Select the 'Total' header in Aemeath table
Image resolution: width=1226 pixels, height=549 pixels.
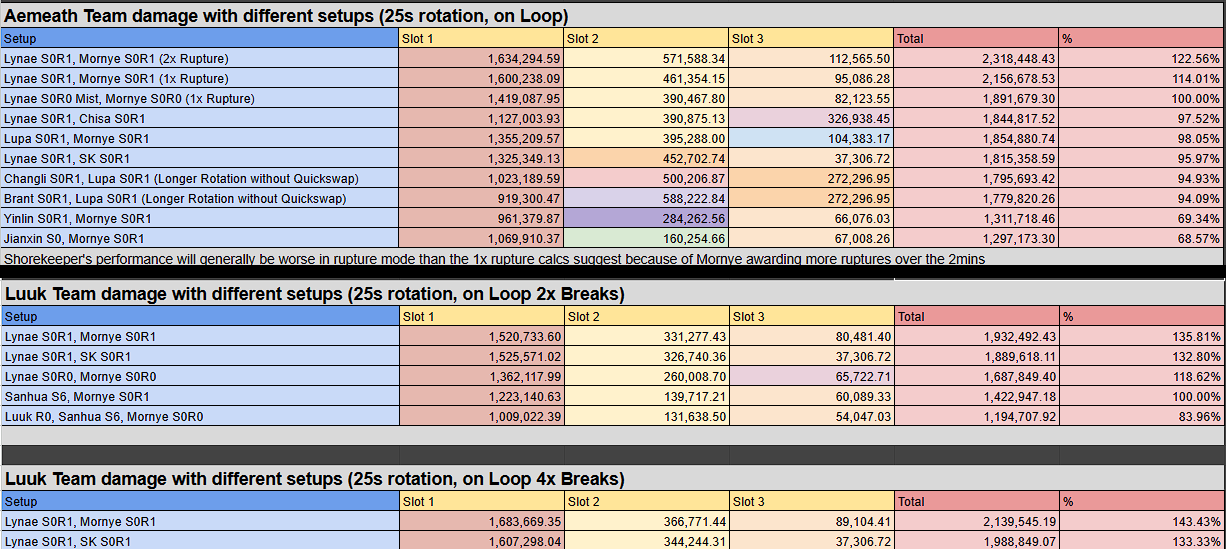click(x=976, y=38)
